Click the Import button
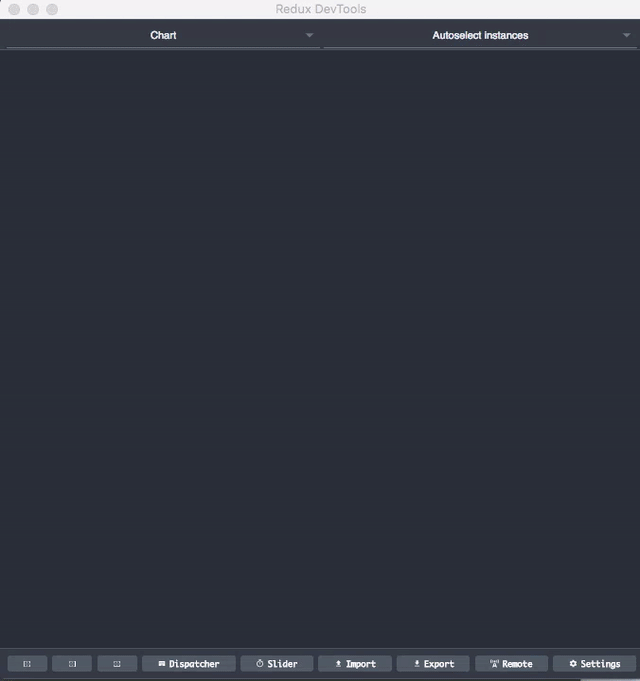 [x=355, y=664]
